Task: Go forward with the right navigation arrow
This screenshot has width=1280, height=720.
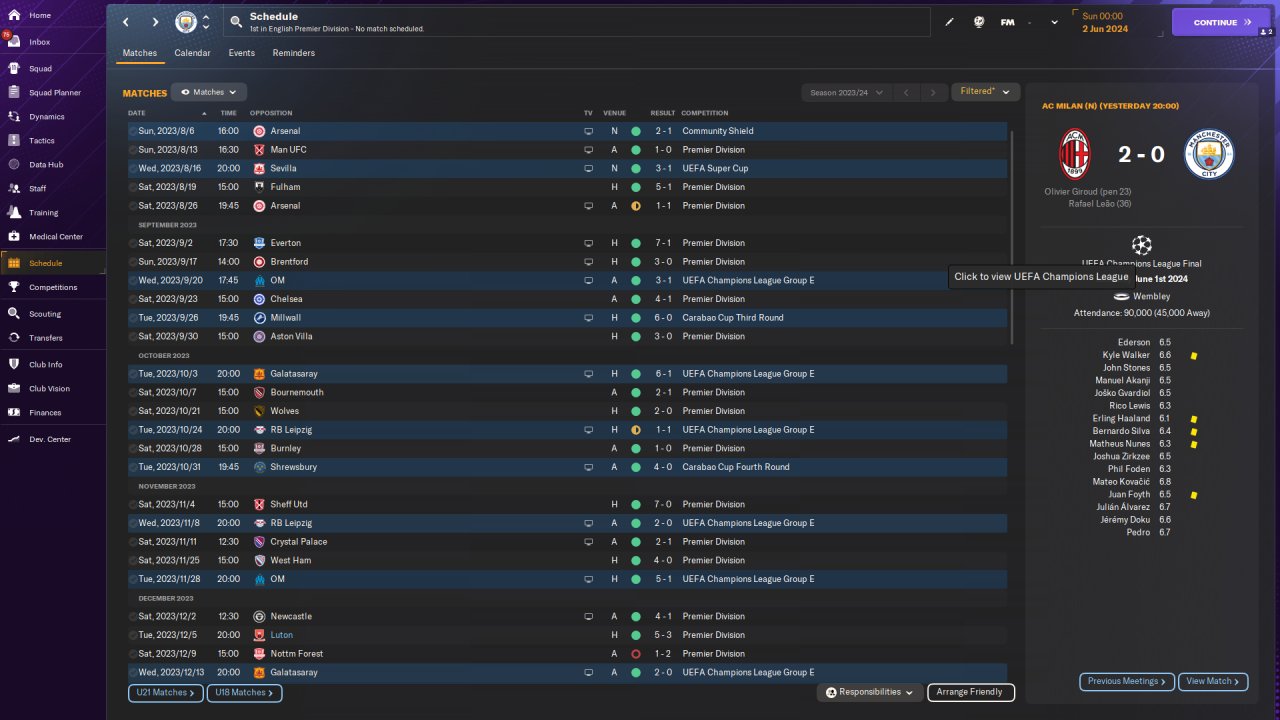Action: (x=155, y=22)
